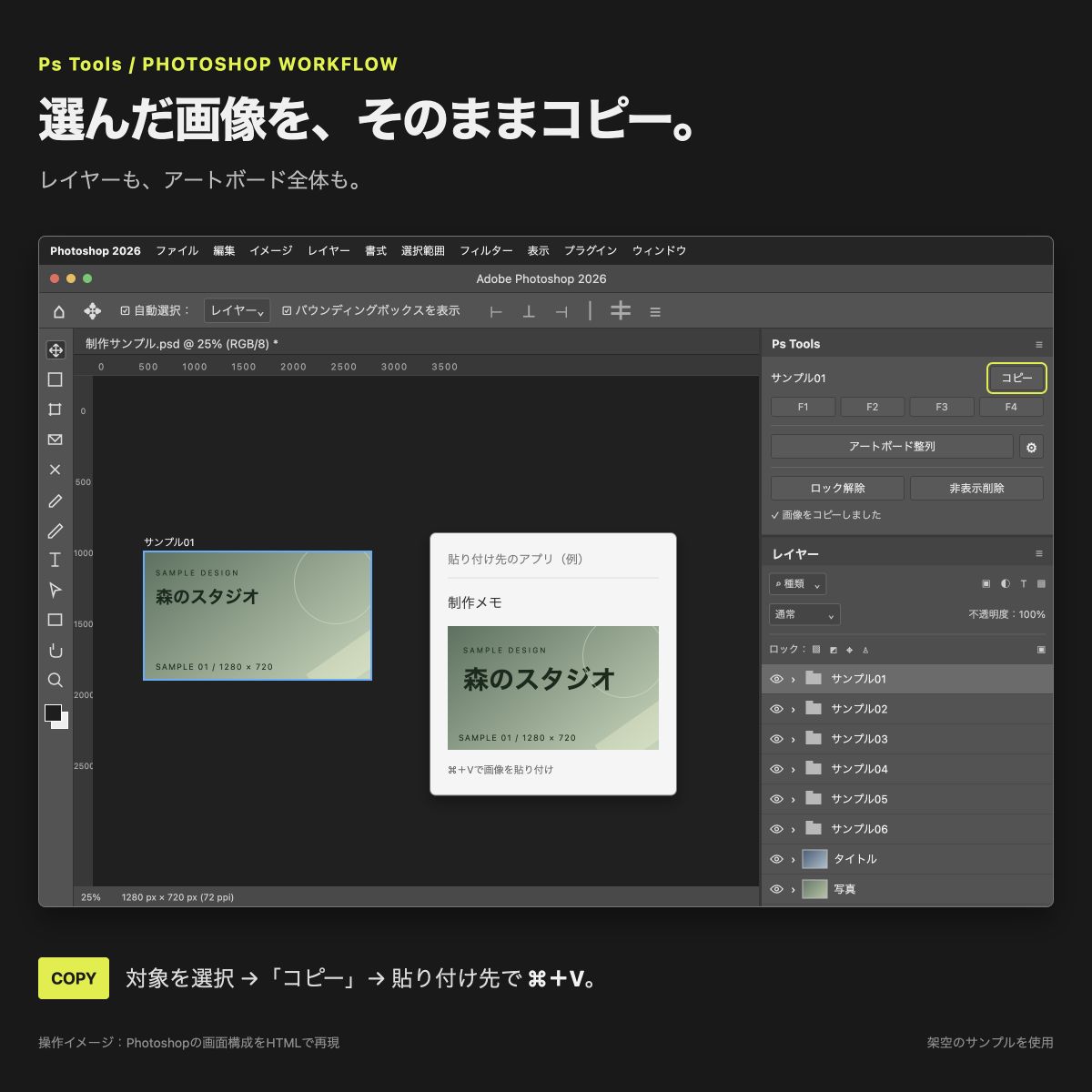Hide the サンプル02 layer group
Viewport: 1092px width, 1092px height.
[x=776, y=709]
